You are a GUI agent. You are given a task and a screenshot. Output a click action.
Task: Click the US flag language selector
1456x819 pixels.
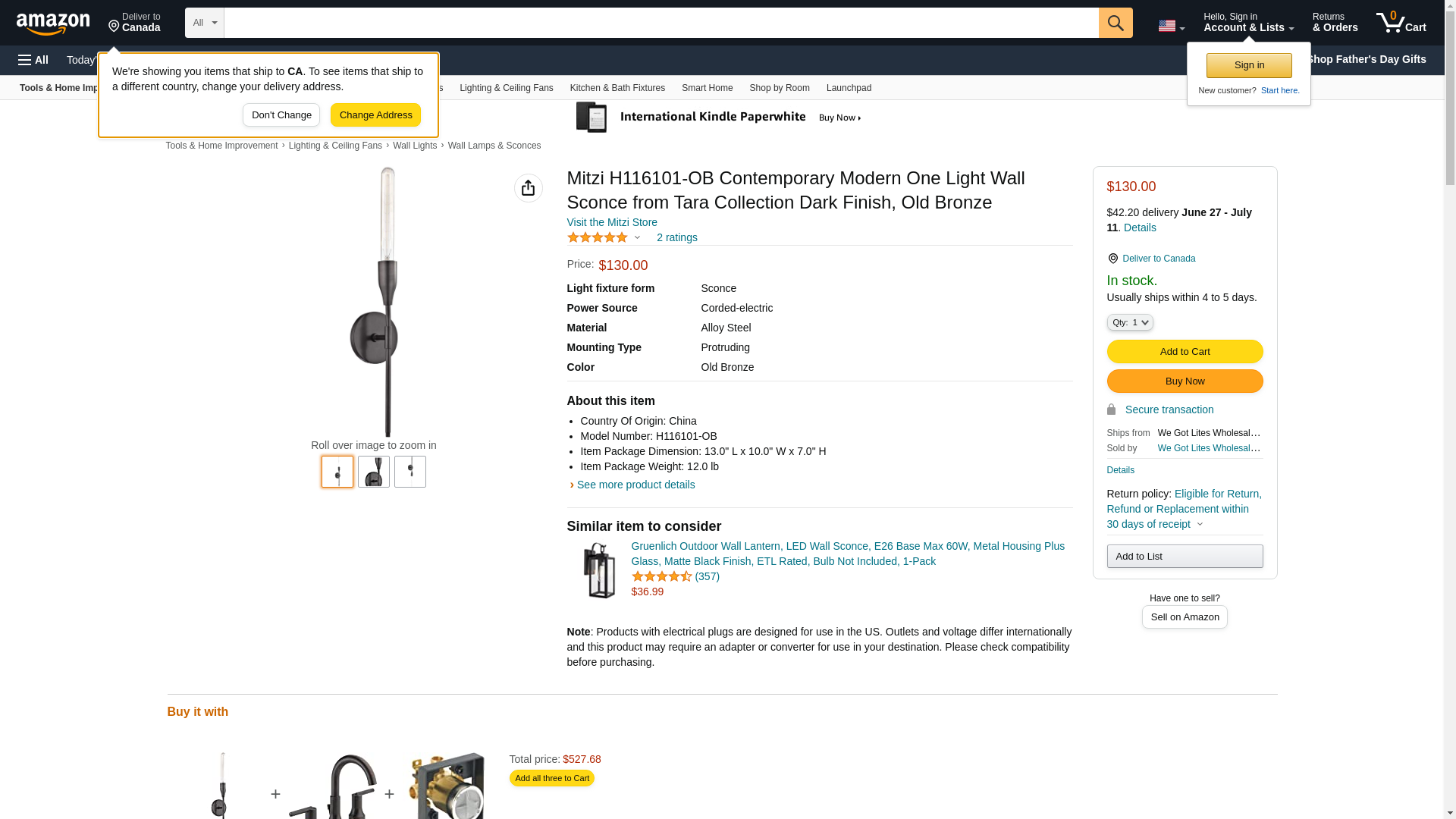[1170, 26]
